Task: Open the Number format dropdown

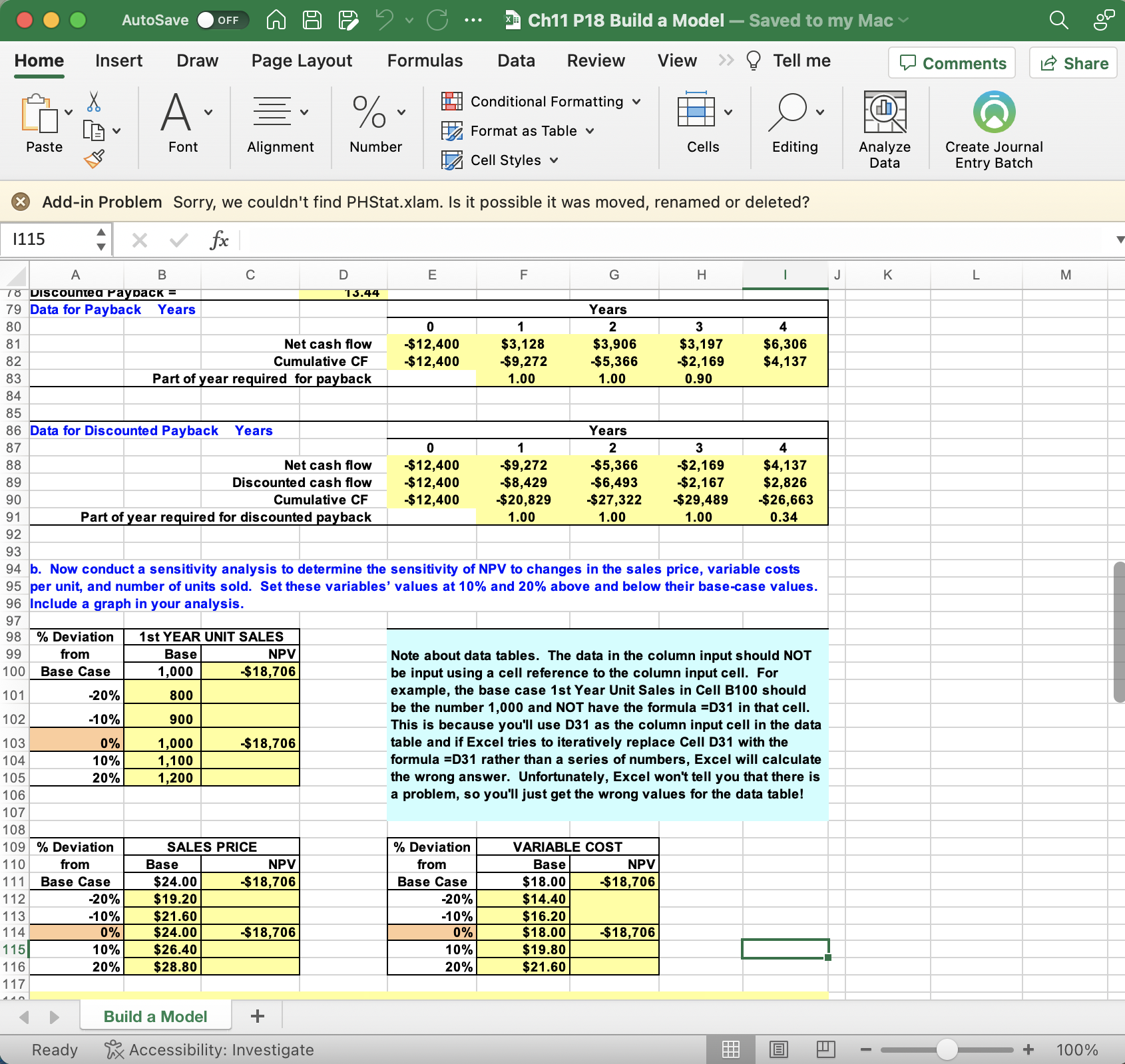Action: click(401, 113)
